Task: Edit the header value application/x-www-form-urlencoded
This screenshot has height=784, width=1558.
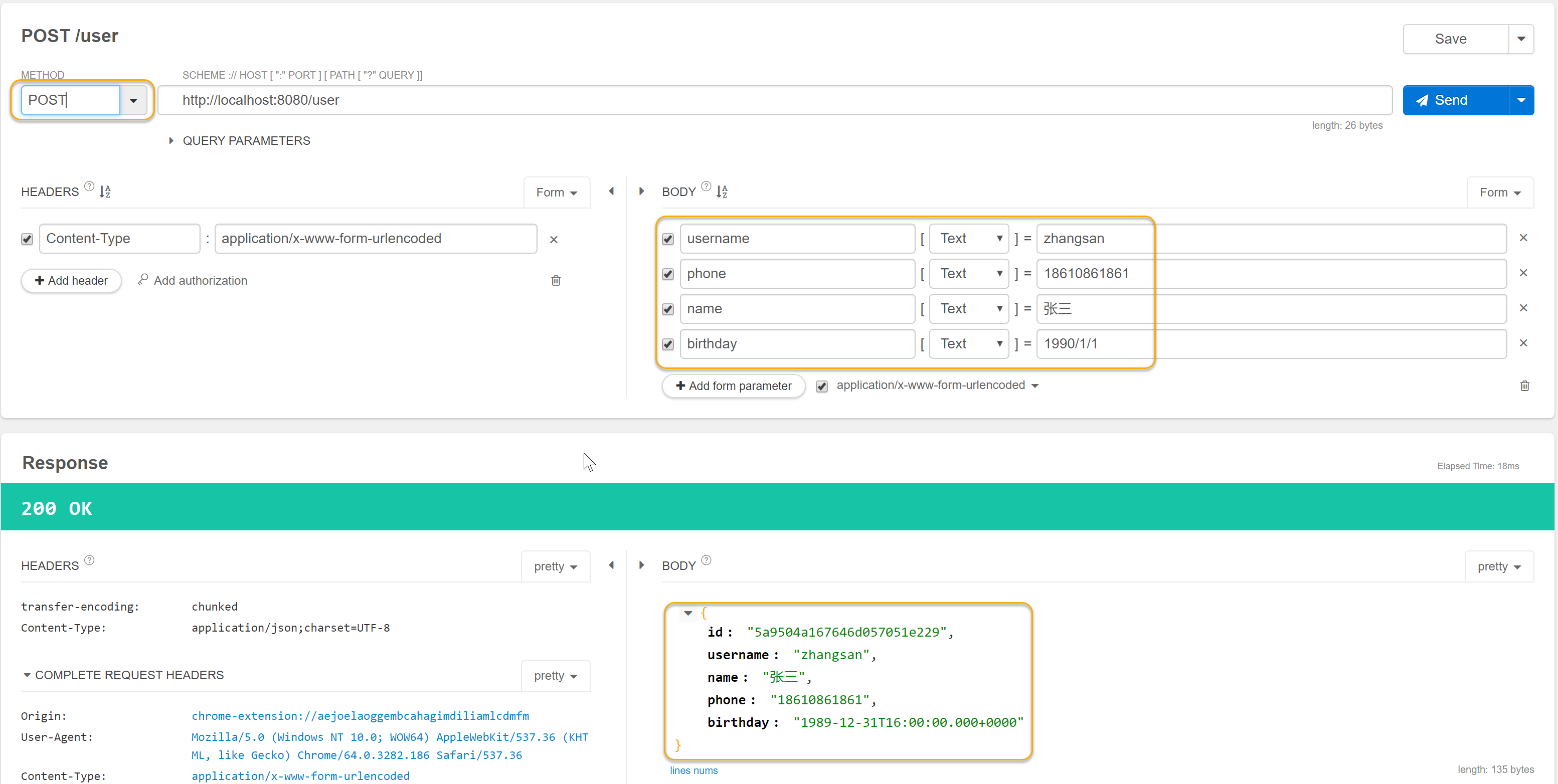Action: point(376,239)
